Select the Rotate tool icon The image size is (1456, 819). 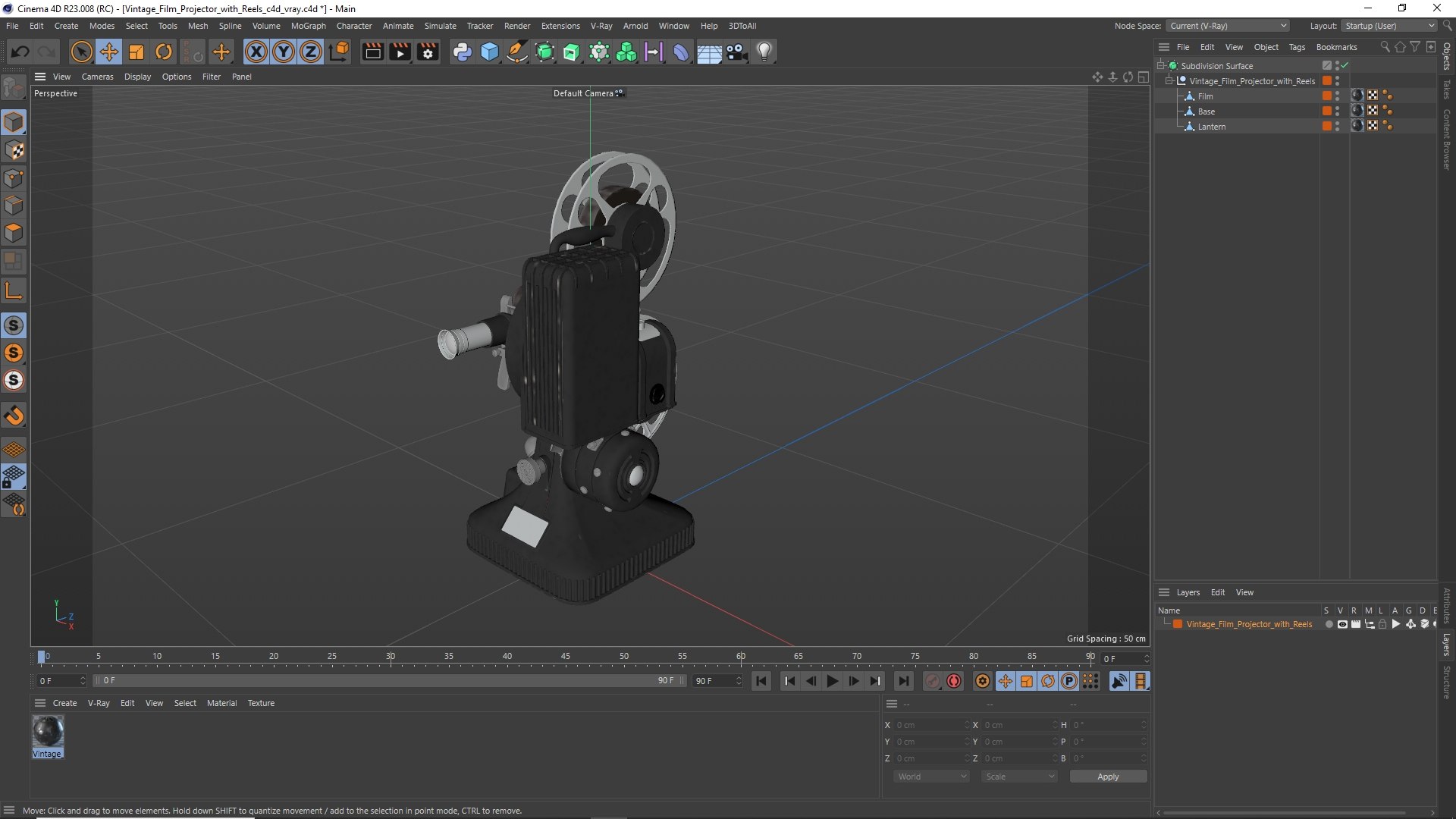pos(164,52)
